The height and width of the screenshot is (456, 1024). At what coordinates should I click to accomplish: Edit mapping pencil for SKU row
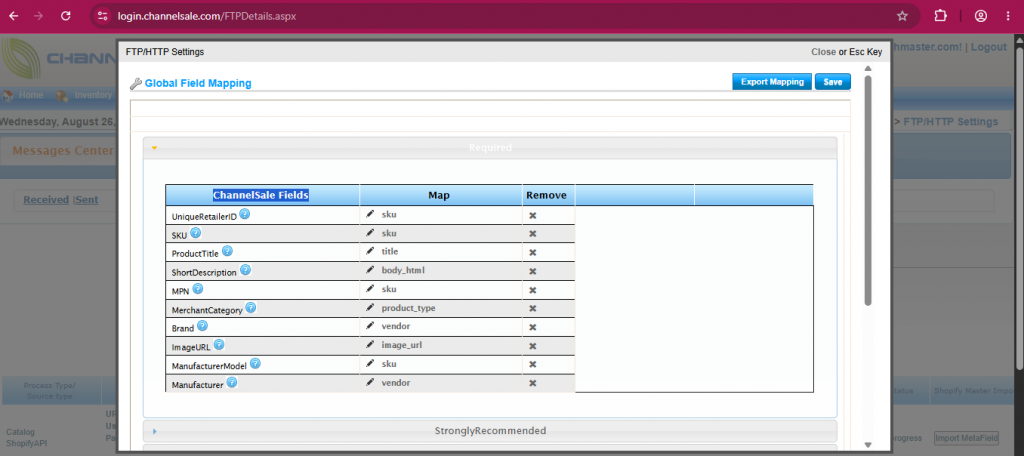pyautogui.click(x=370, y=233)
